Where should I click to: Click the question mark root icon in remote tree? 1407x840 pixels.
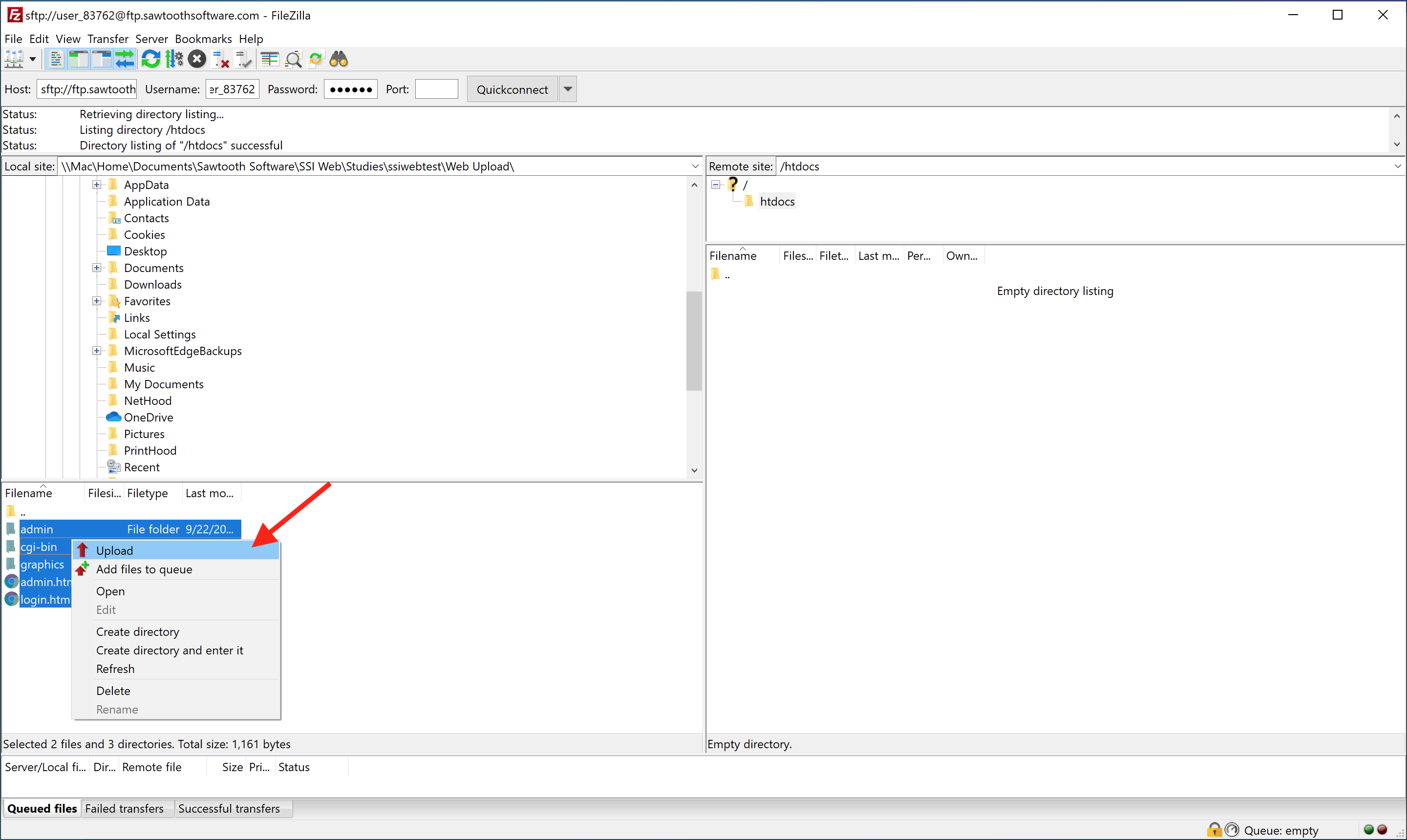point(733,184)
